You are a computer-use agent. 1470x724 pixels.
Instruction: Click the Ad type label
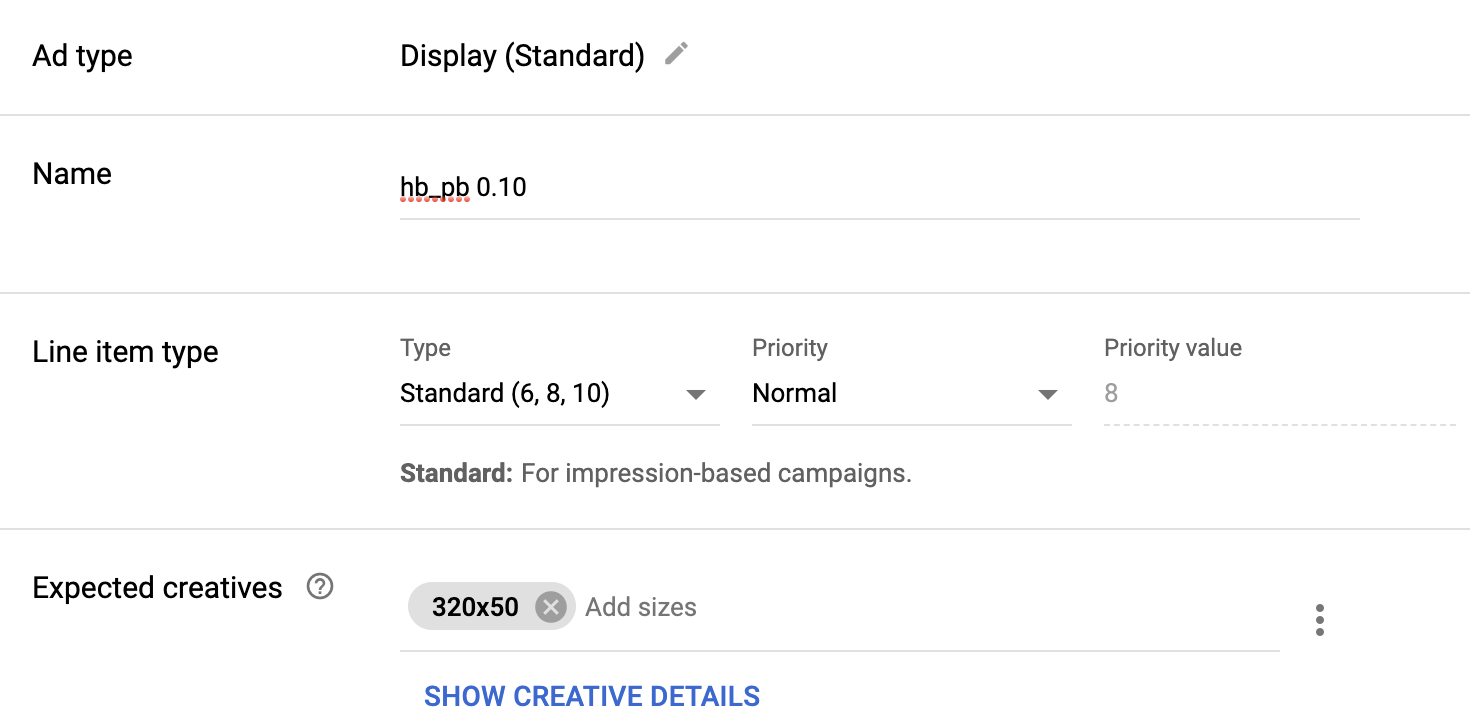82,56
